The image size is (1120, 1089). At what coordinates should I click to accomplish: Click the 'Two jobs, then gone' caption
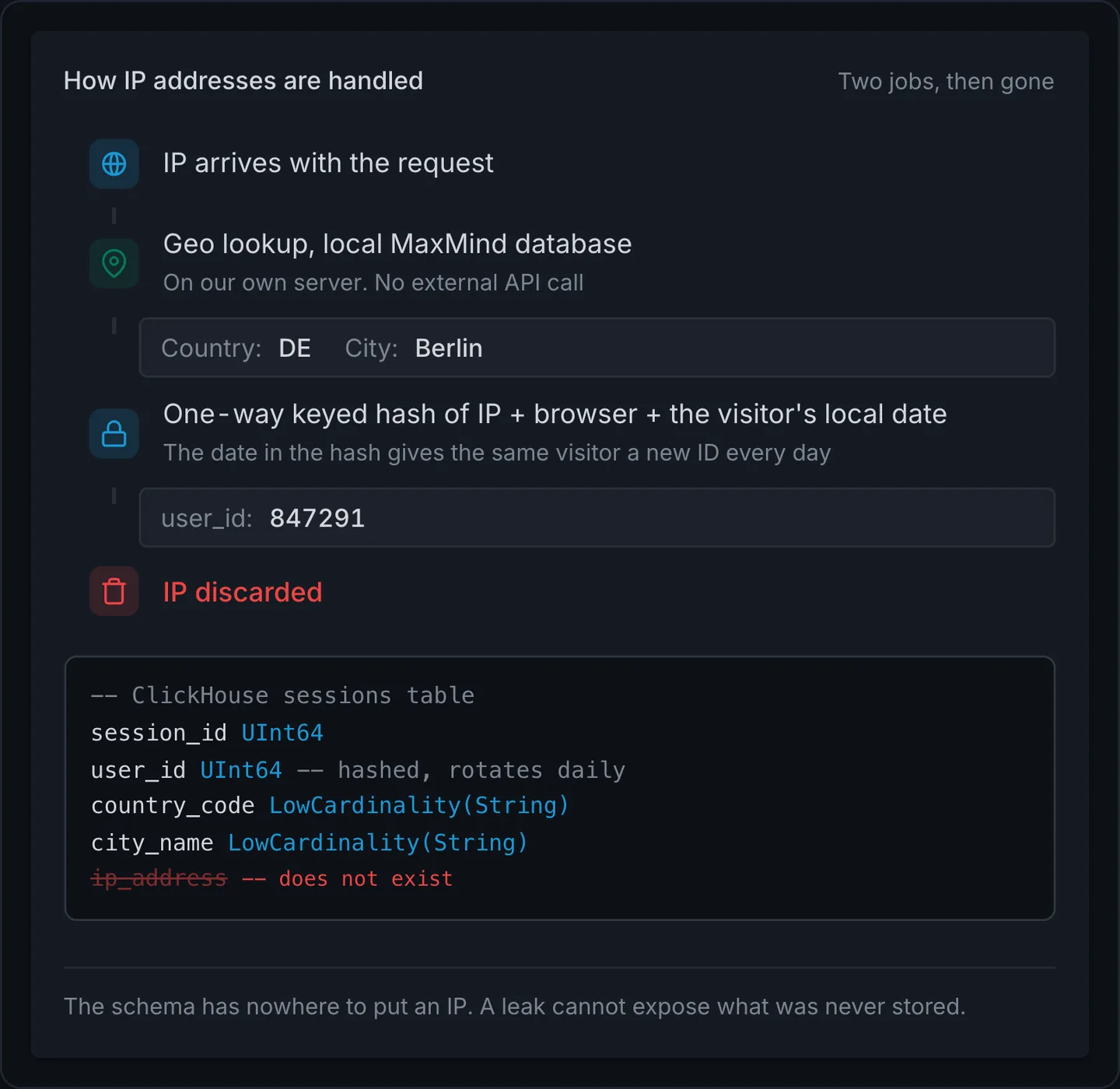(x=946, y=82)
